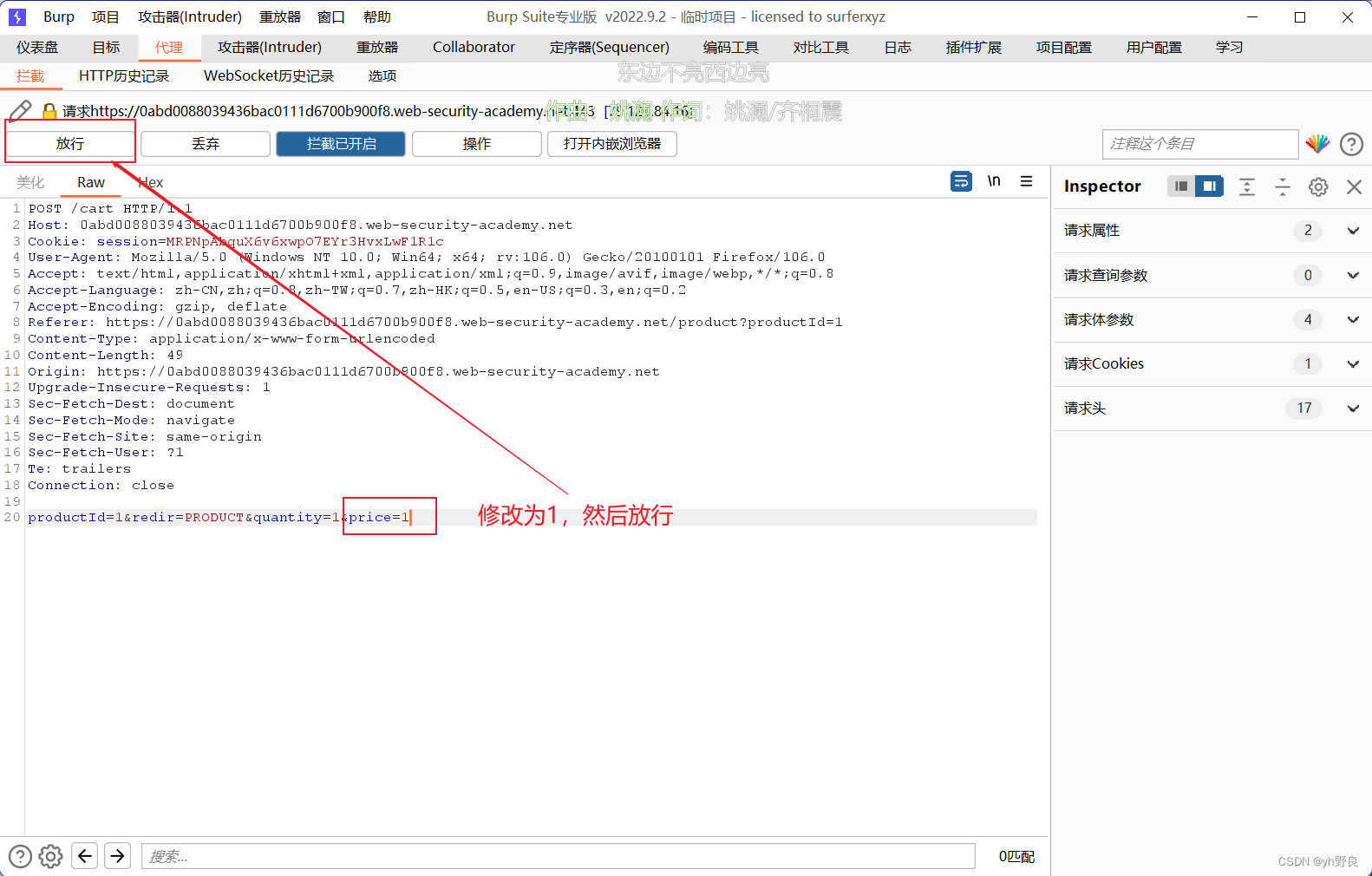This screenshot has width=1372, height=876.
Task: Click the Cookie header line in request
Action: coord(236,241)
